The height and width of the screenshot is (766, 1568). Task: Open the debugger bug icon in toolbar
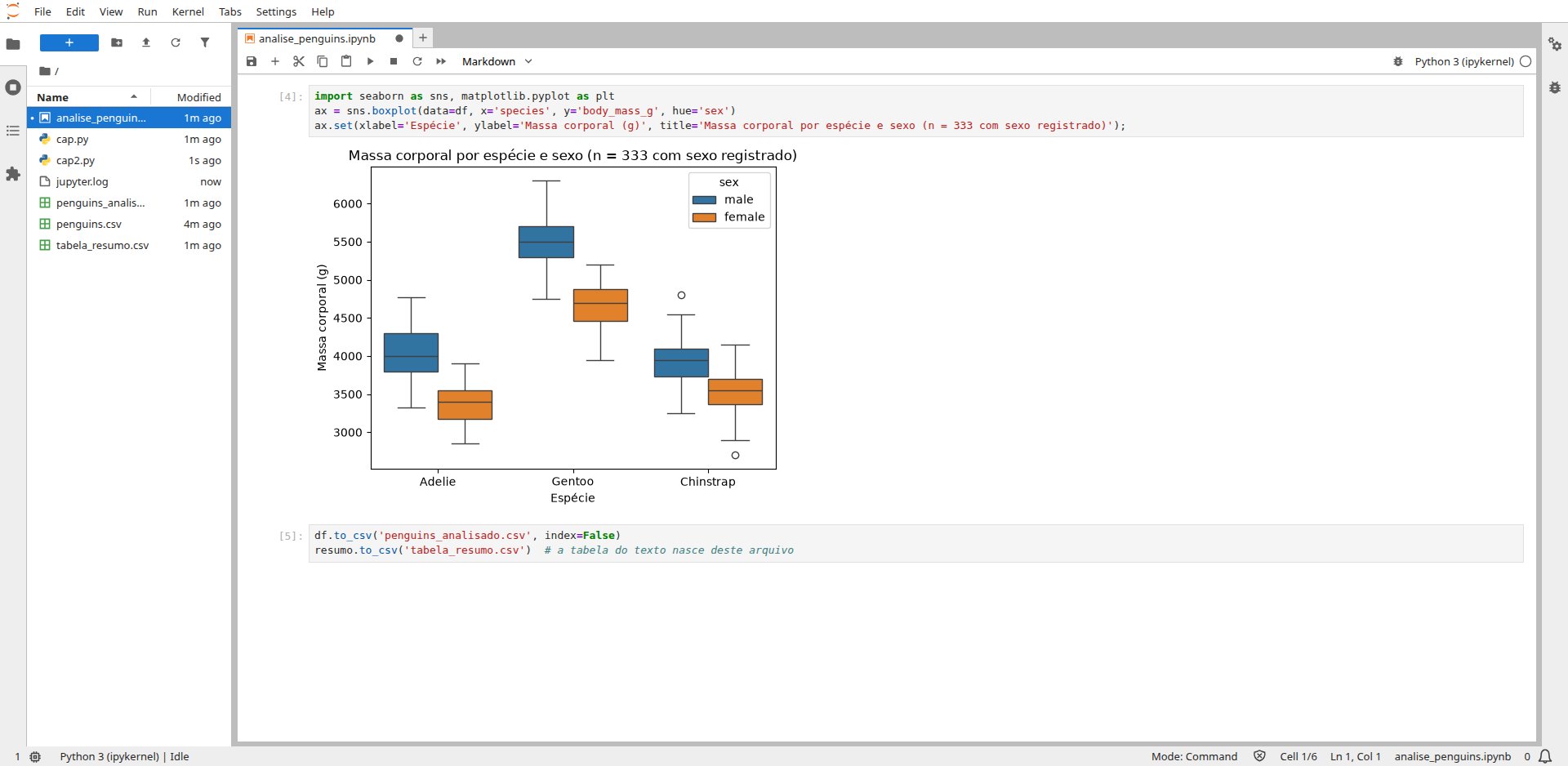coord(1398,61)
